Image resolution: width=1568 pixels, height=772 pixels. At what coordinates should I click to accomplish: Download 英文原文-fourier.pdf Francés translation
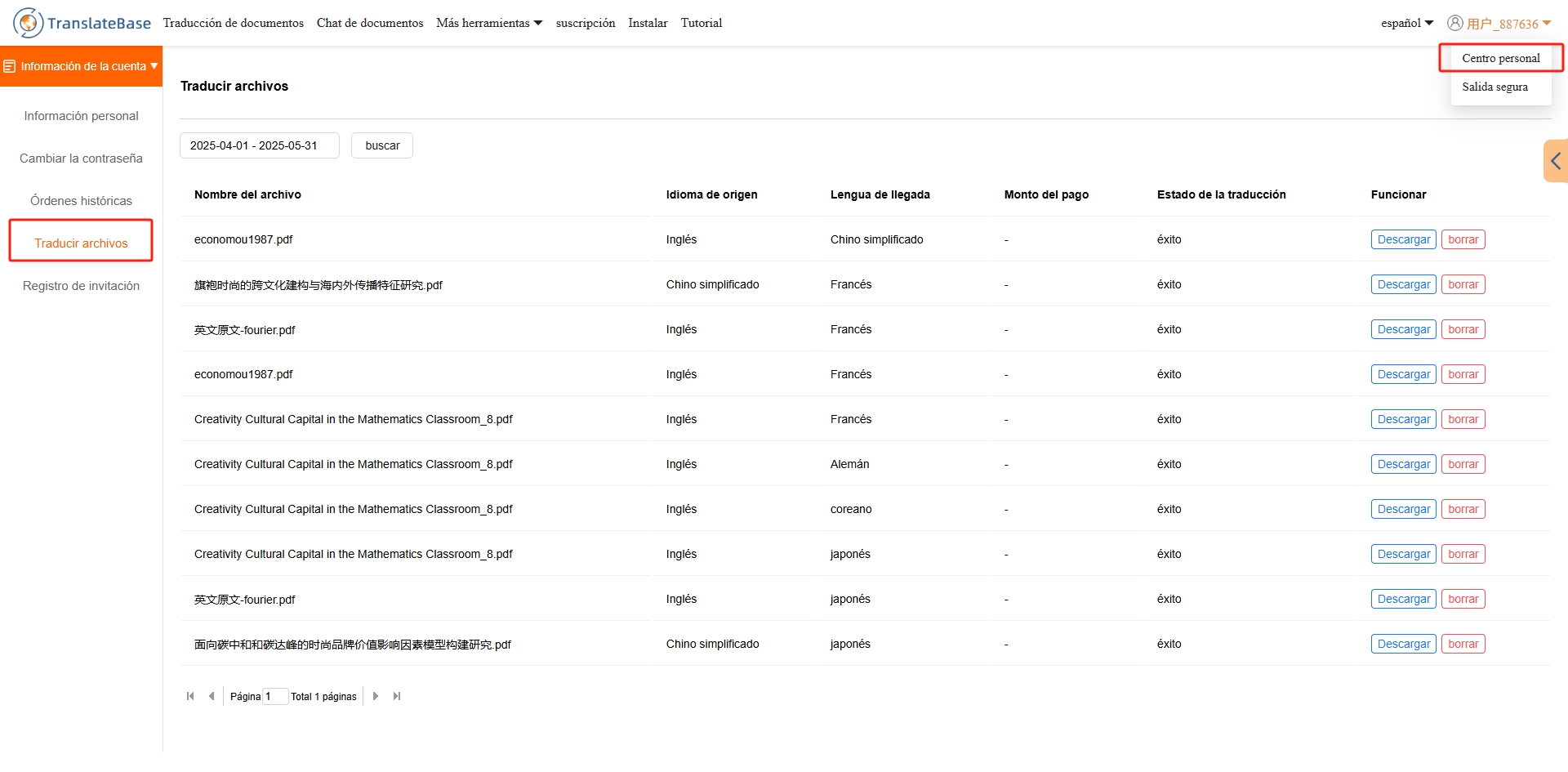[x=1404, y=329]
